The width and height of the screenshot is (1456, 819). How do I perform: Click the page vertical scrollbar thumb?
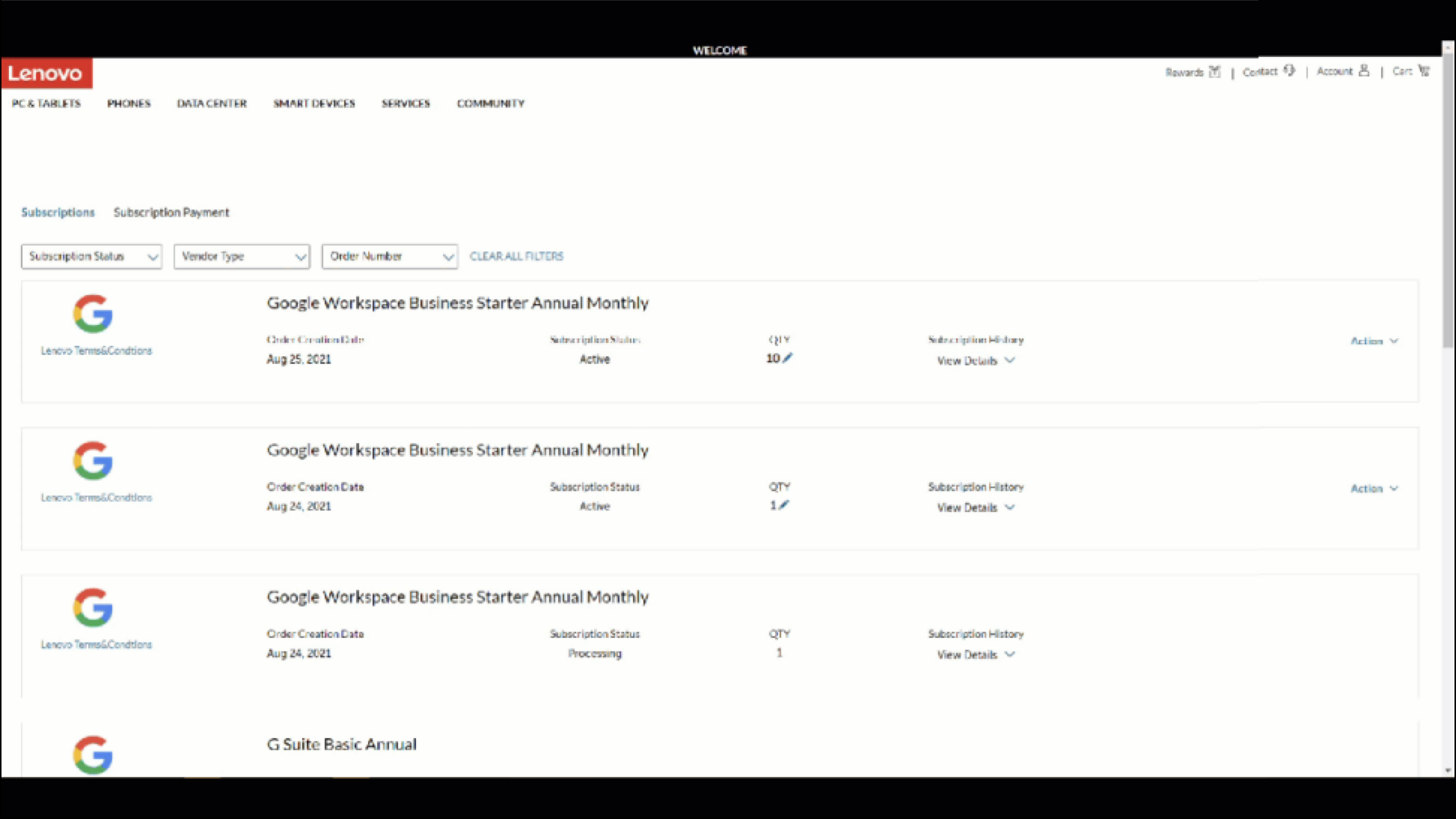pyautogui.click(x=1449, y=202)
